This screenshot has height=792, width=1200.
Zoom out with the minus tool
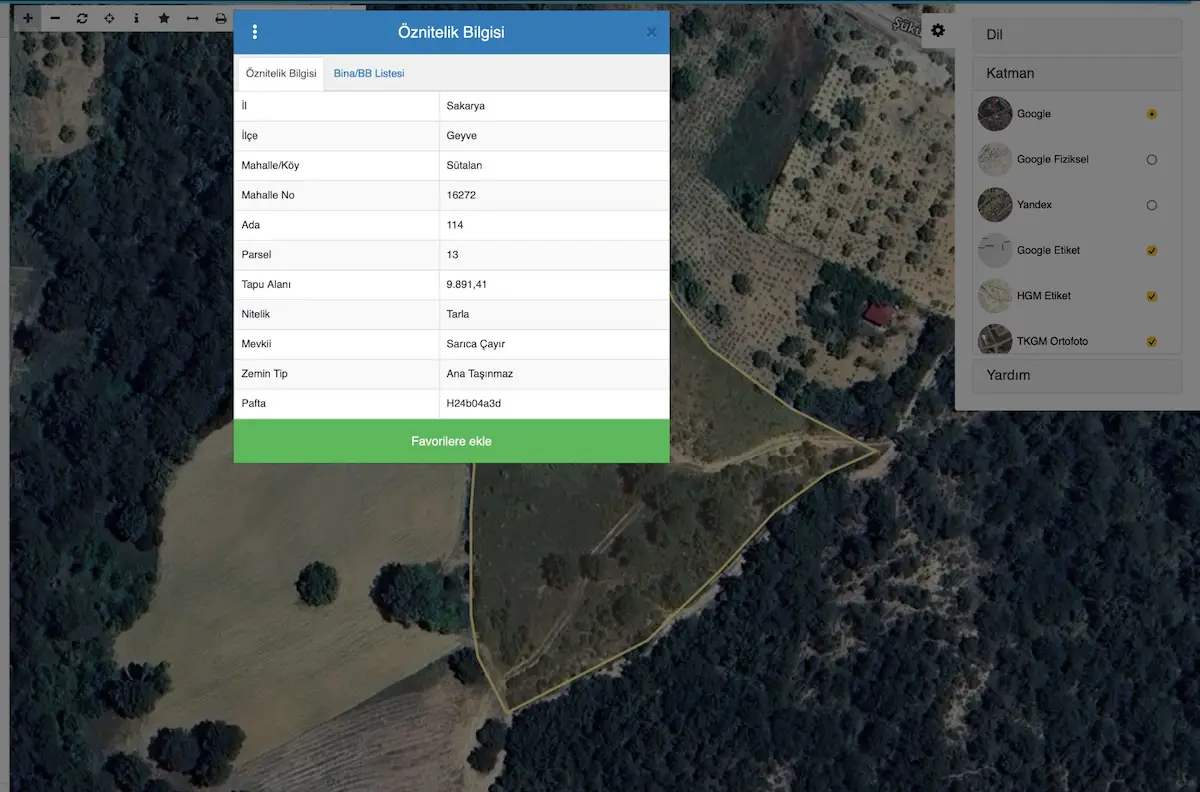(x=55, y=18)
